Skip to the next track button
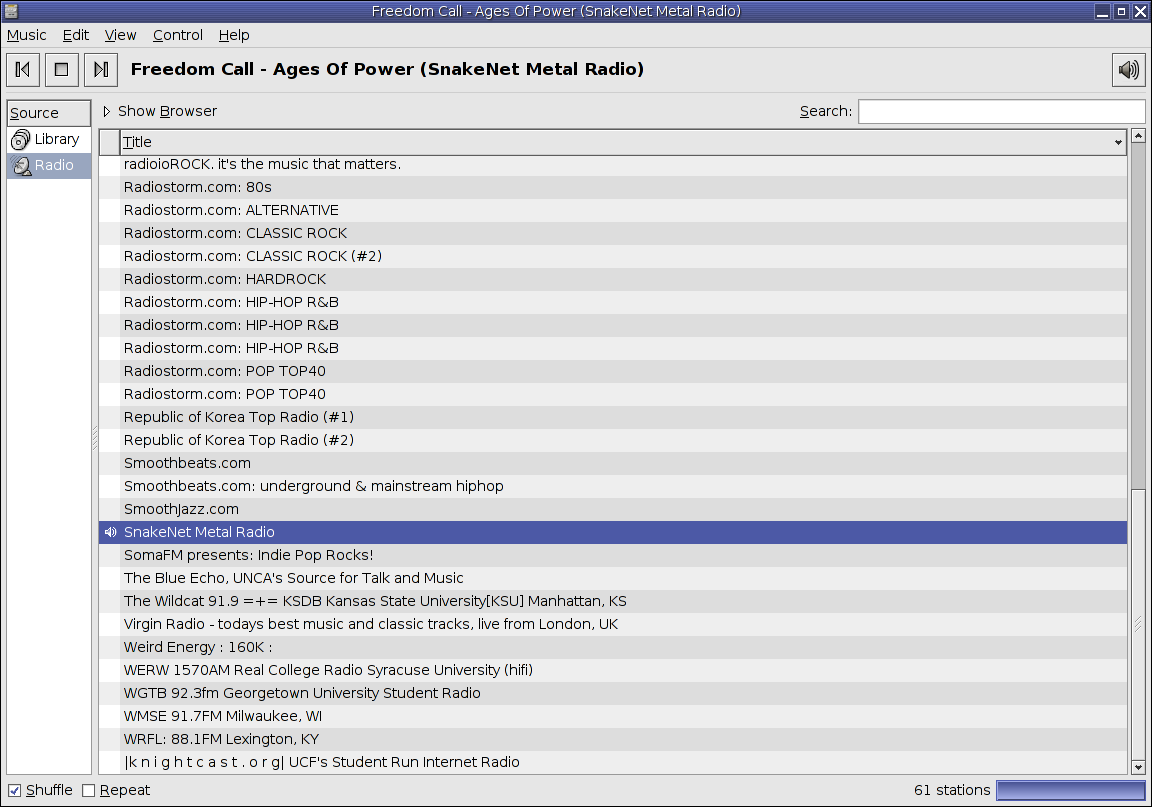Image resolution: width=1152 pixels, height=807 pixels. pos(101,70)
